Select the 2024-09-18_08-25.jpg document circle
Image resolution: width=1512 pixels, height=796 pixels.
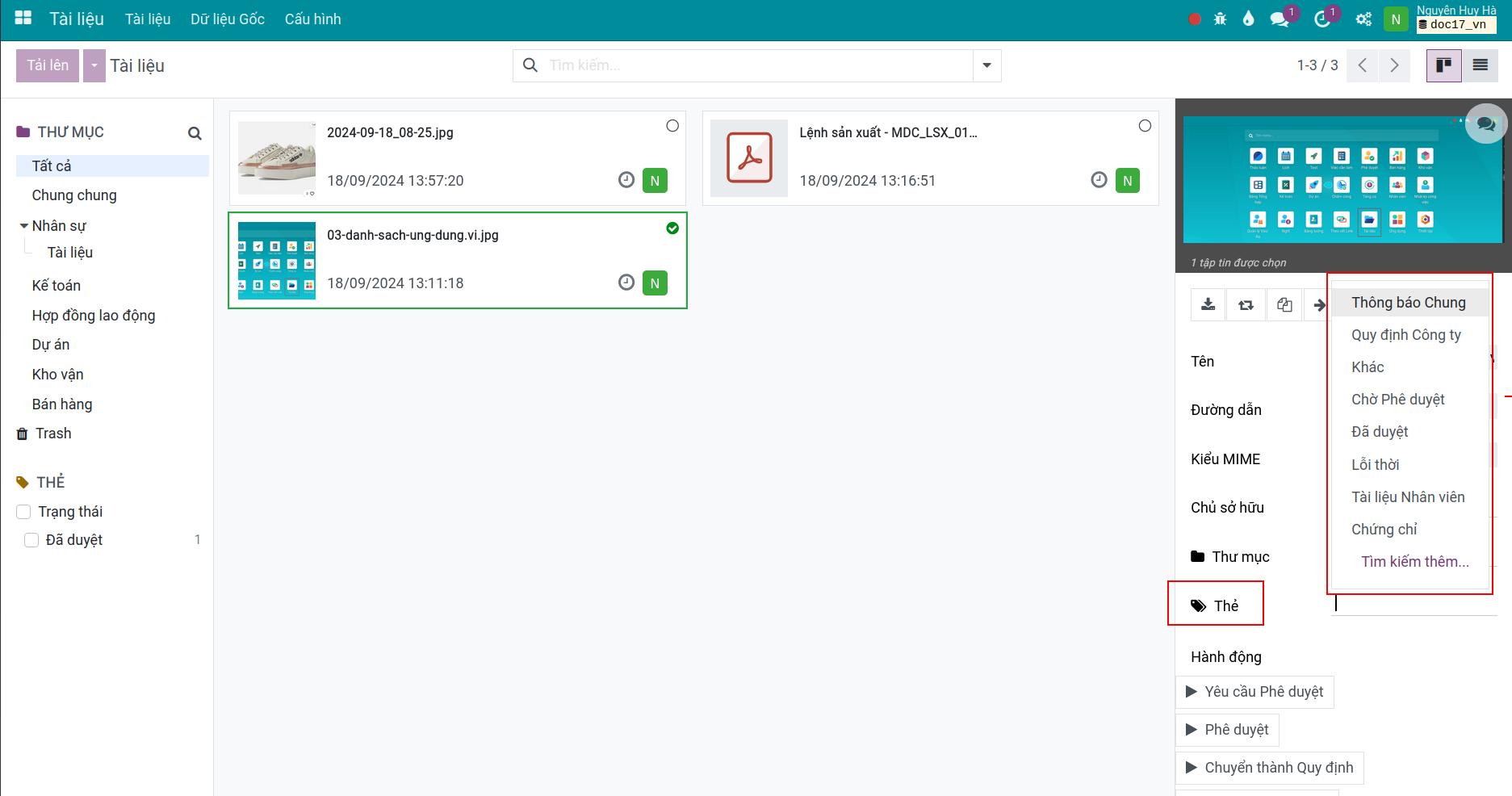(672, 126)
